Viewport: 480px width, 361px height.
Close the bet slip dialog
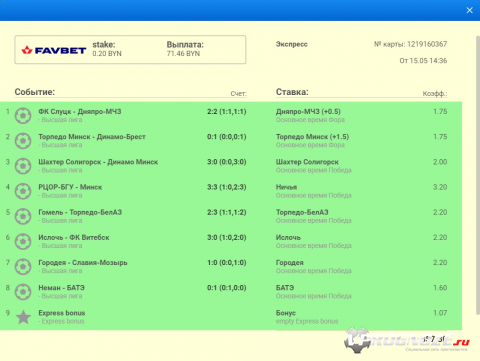pyautogui.click(x=469, y=10)
